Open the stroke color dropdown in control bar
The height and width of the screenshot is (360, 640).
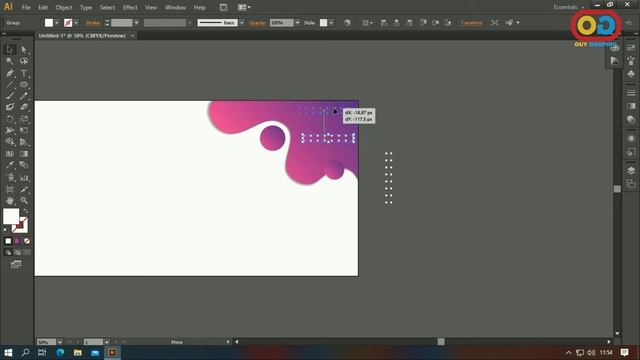[76, 23]
